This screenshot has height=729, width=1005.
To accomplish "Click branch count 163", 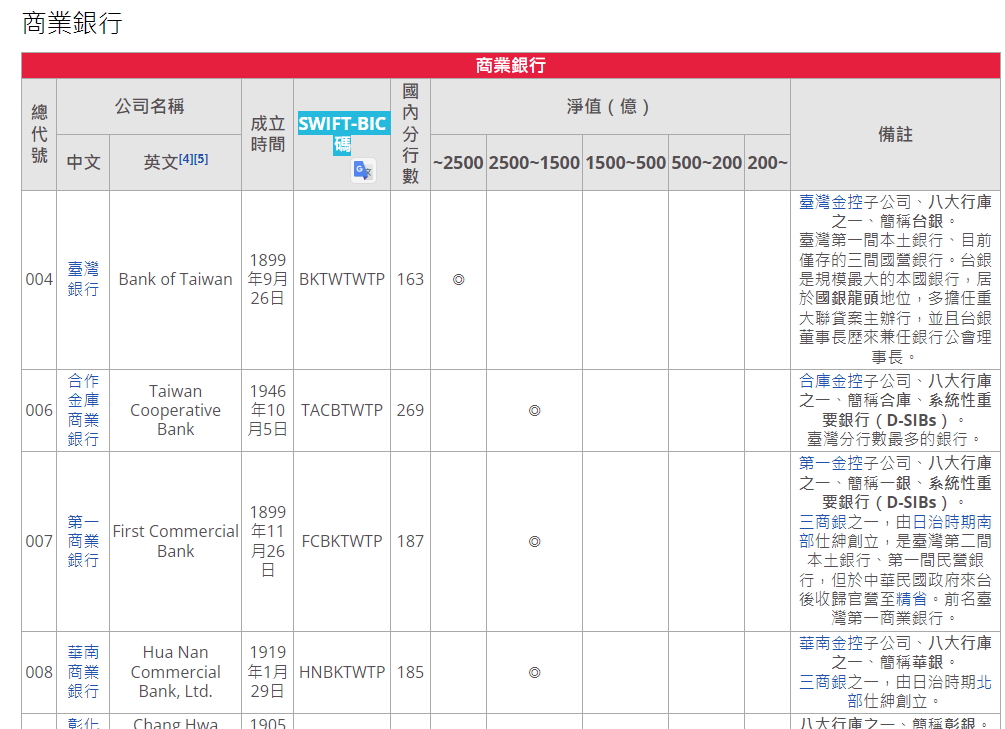I will click(x=410, y=279).
